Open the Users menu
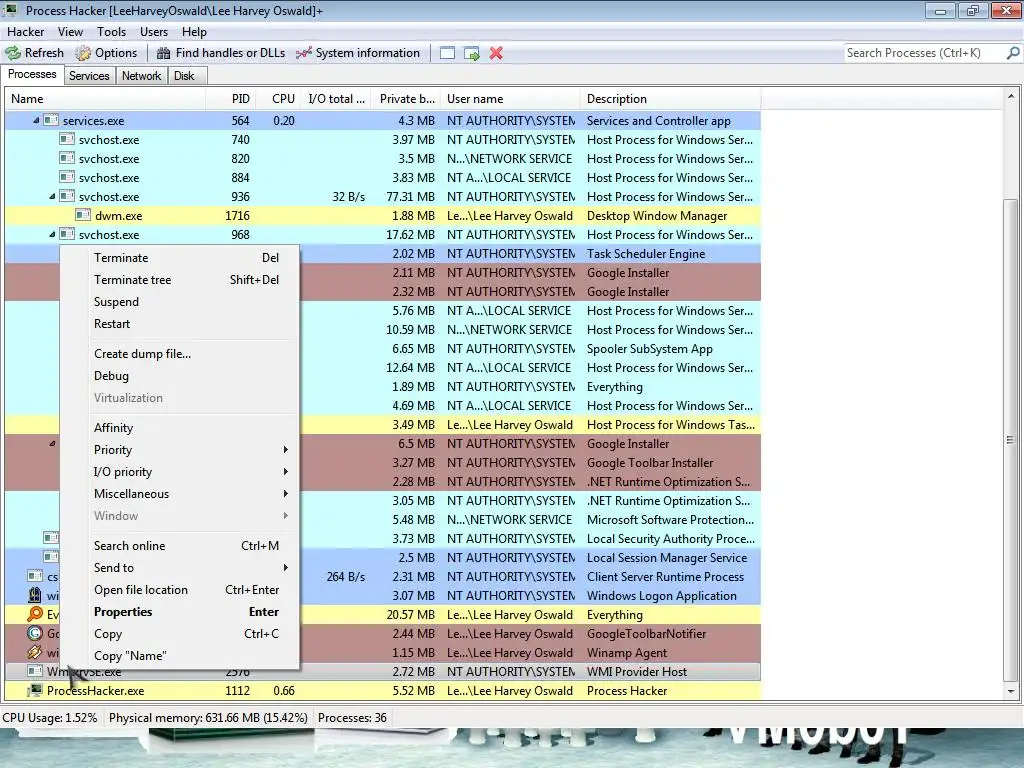This screenshot has height=768, width=1024. 153,31
